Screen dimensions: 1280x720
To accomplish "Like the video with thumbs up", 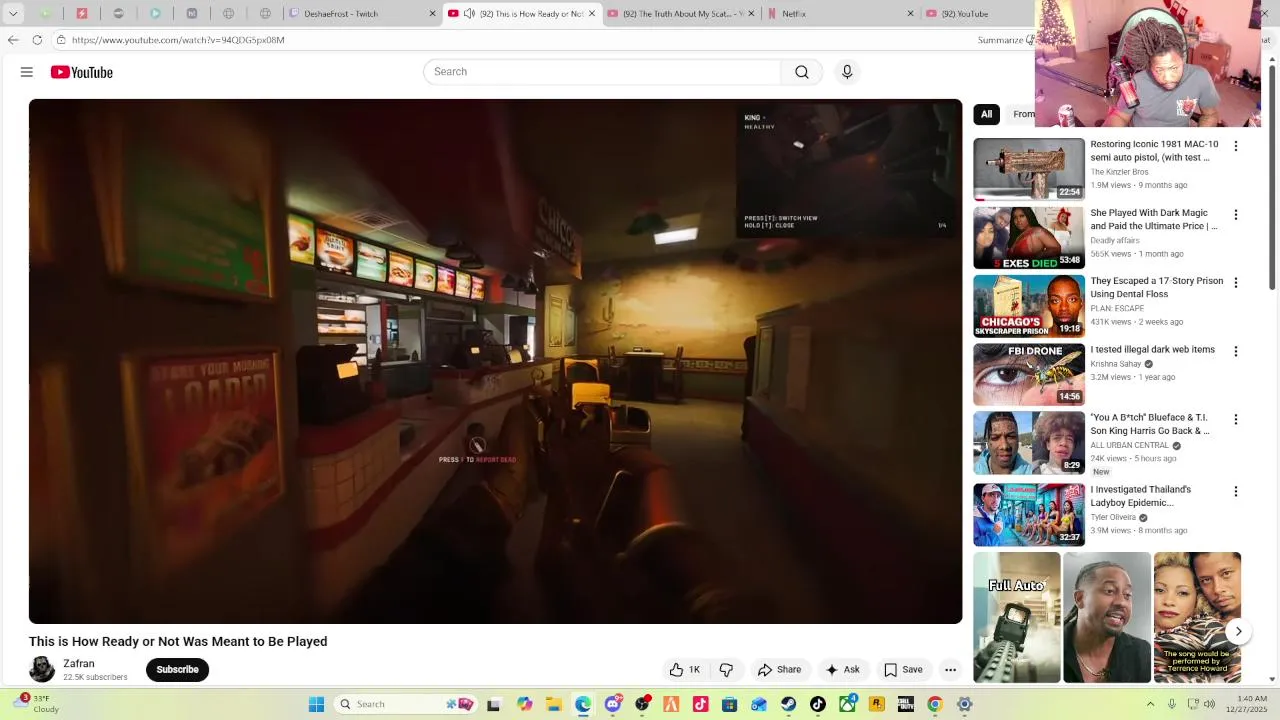I will pyautogui.click(x=685, y=670).
